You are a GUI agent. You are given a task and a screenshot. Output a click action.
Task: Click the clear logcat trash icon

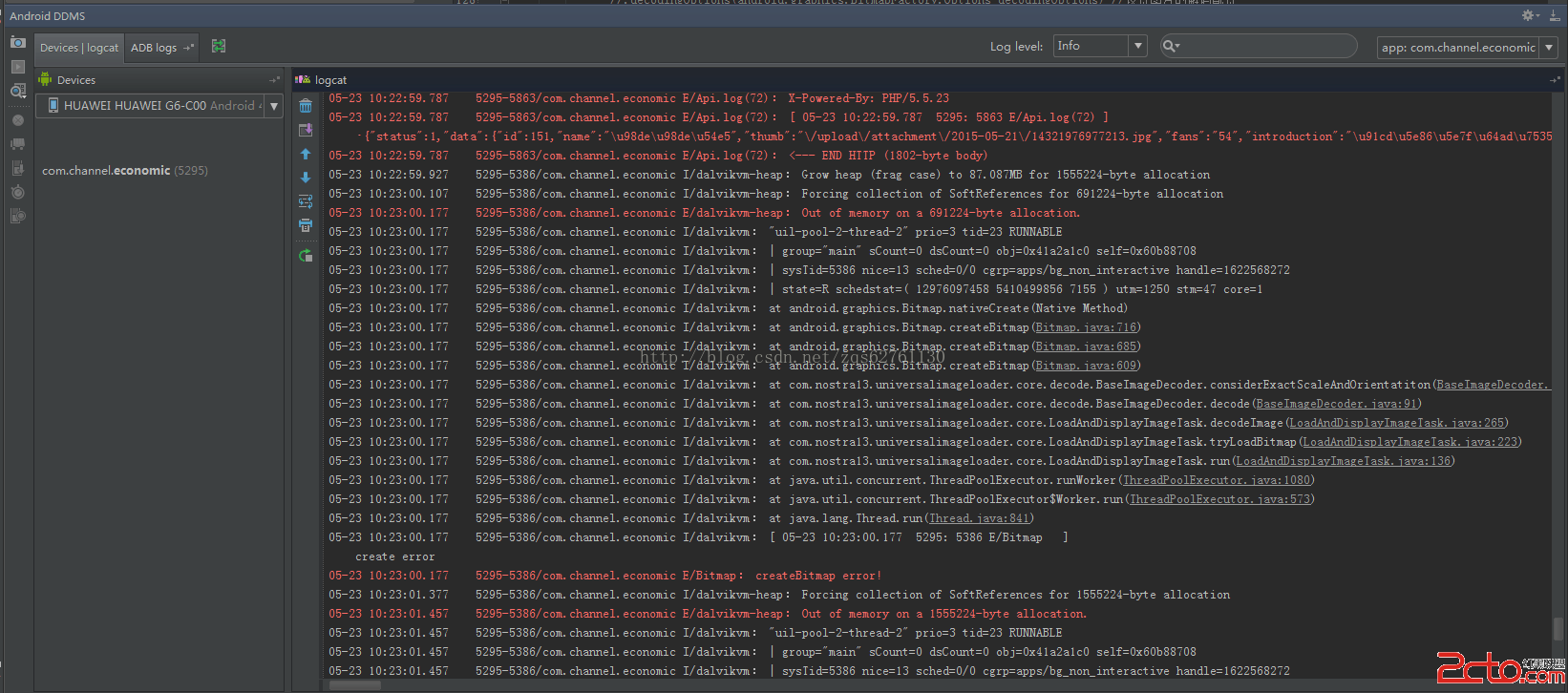click(306, 106)
